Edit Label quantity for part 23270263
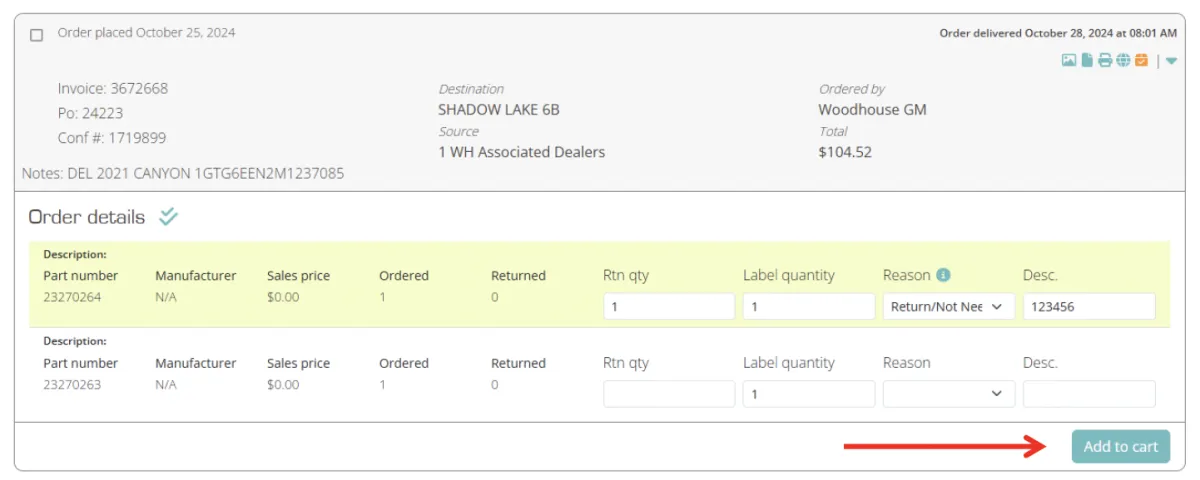 pos(809,394)
